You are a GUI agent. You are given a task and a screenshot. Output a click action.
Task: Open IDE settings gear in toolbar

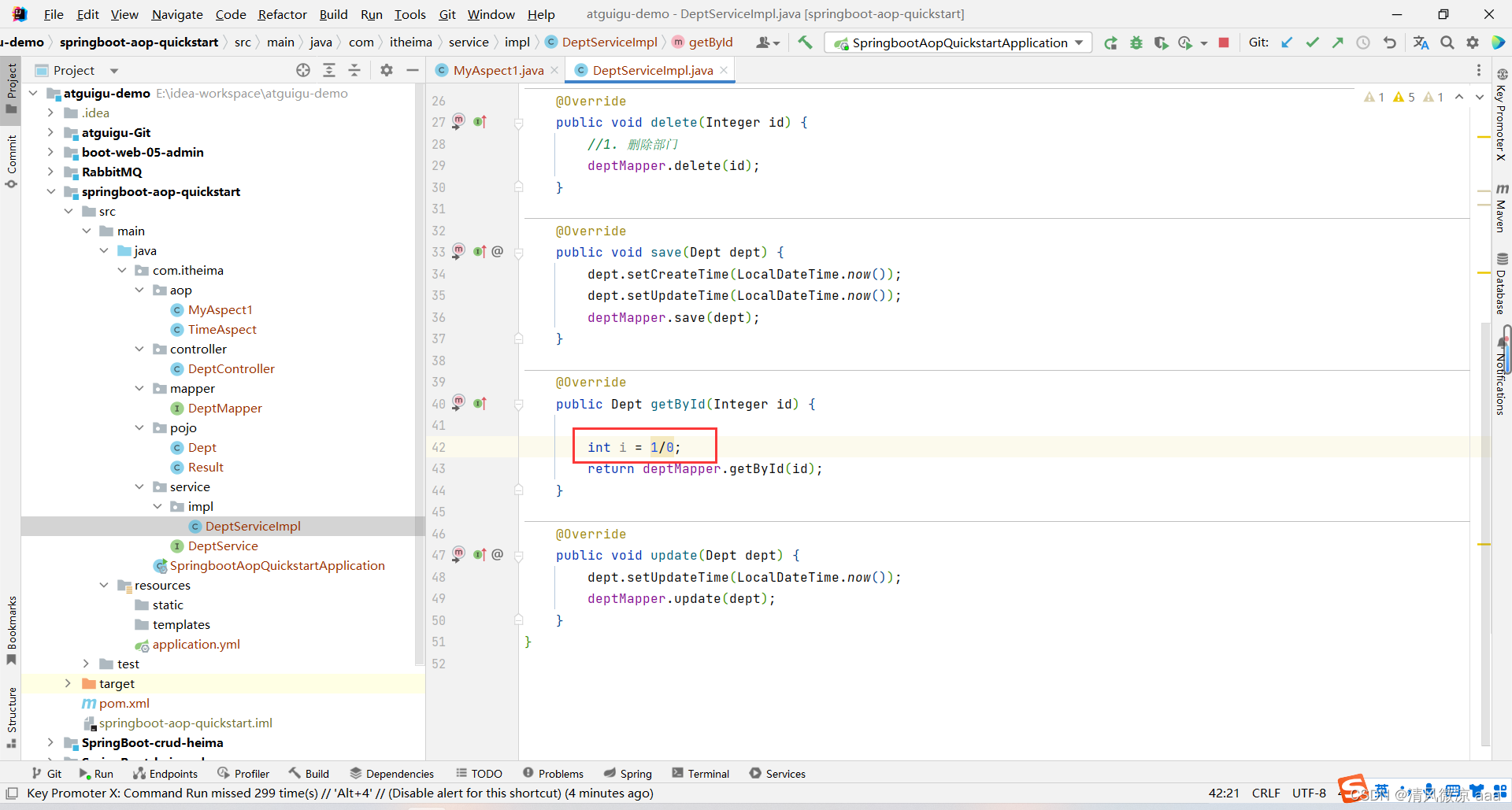(1473, 43)
